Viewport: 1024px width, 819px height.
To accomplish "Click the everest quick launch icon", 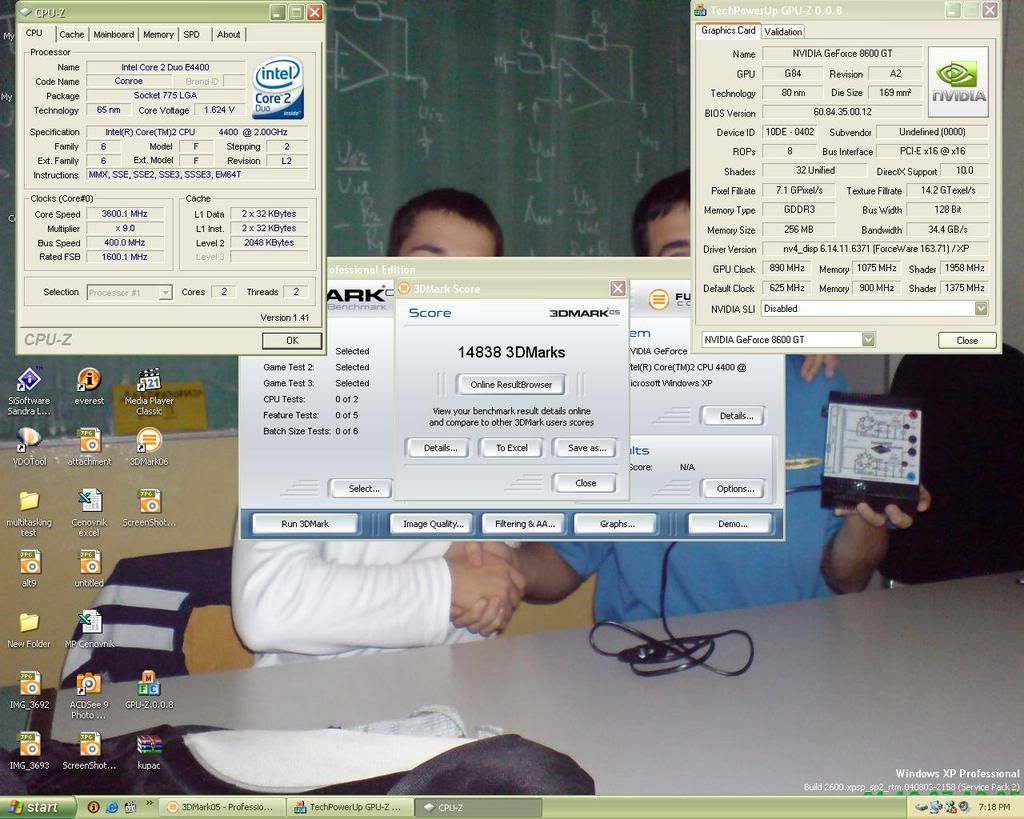I will click(93, 807).
